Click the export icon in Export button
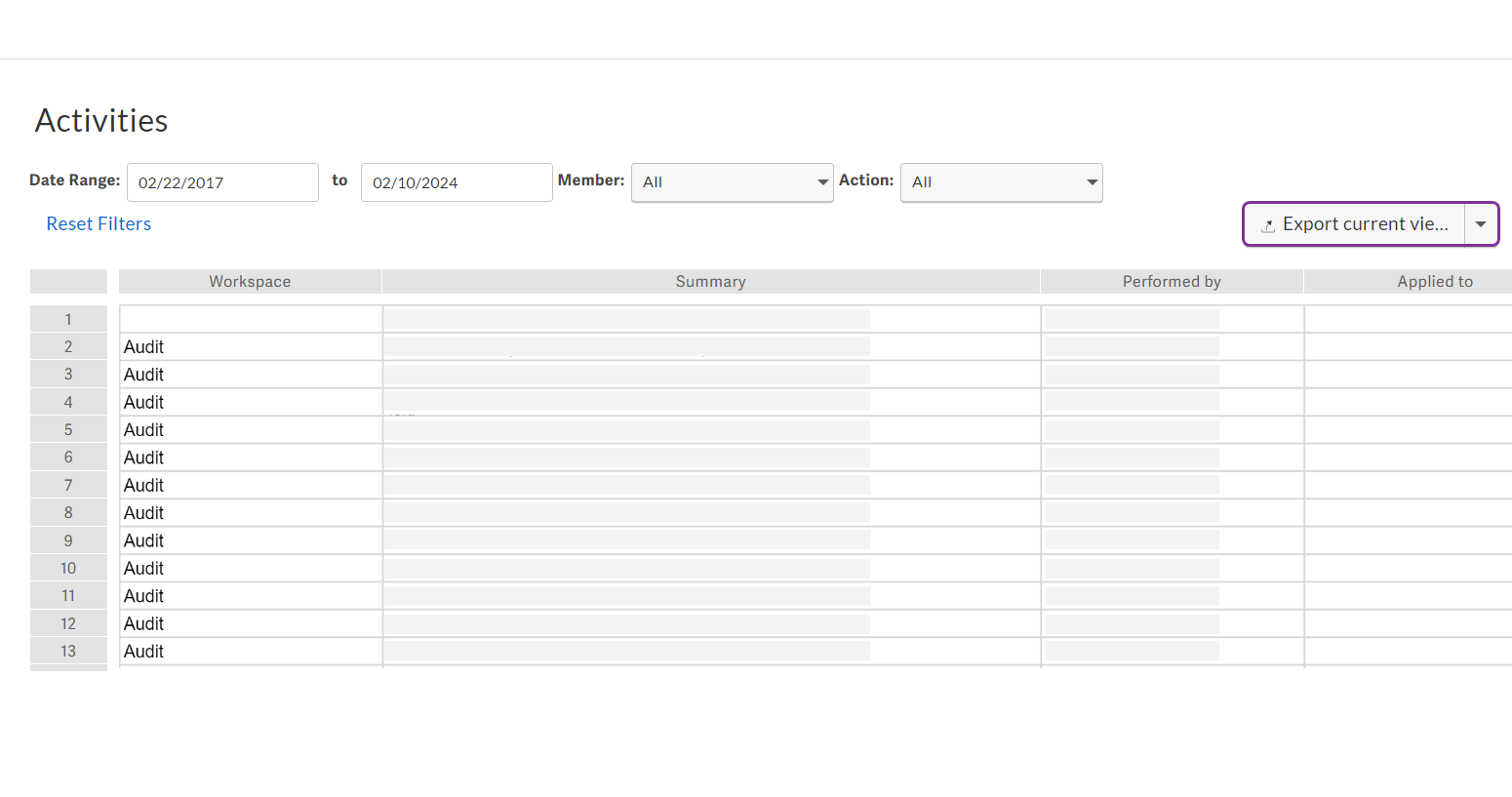The image size is (1512, 797). tap(1268, 225)
